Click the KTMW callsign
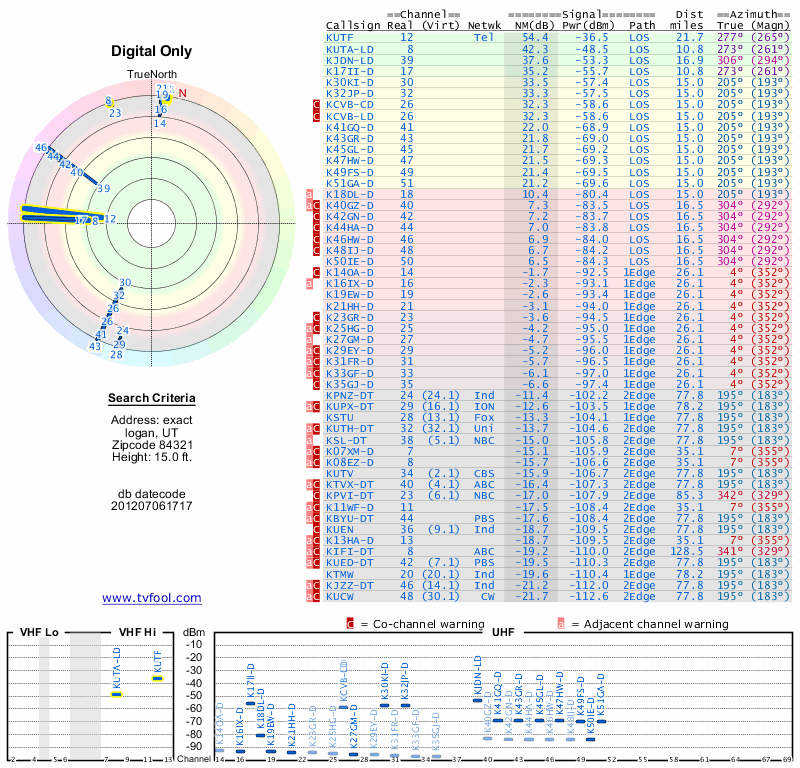Viewport: 800px width, 768px height. pyautogui.click(x=340, y=575)
